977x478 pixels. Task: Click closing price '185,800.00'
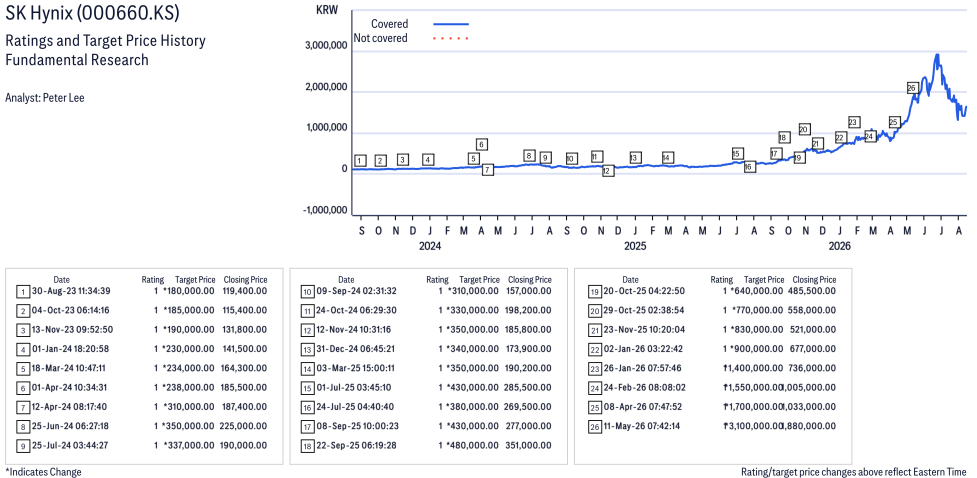click(528, 330)
